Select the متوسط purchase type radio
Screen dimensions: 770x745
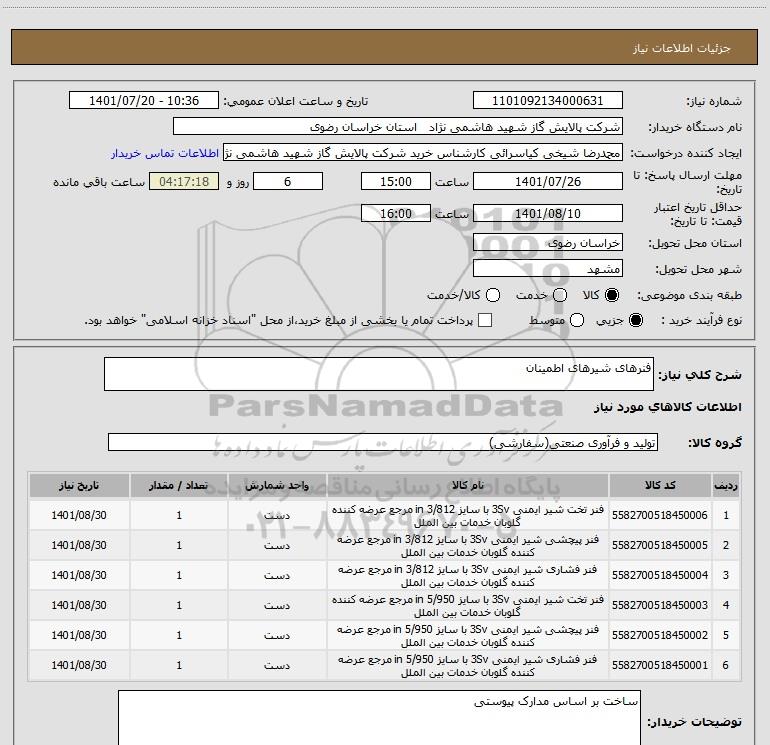(577, 320)
